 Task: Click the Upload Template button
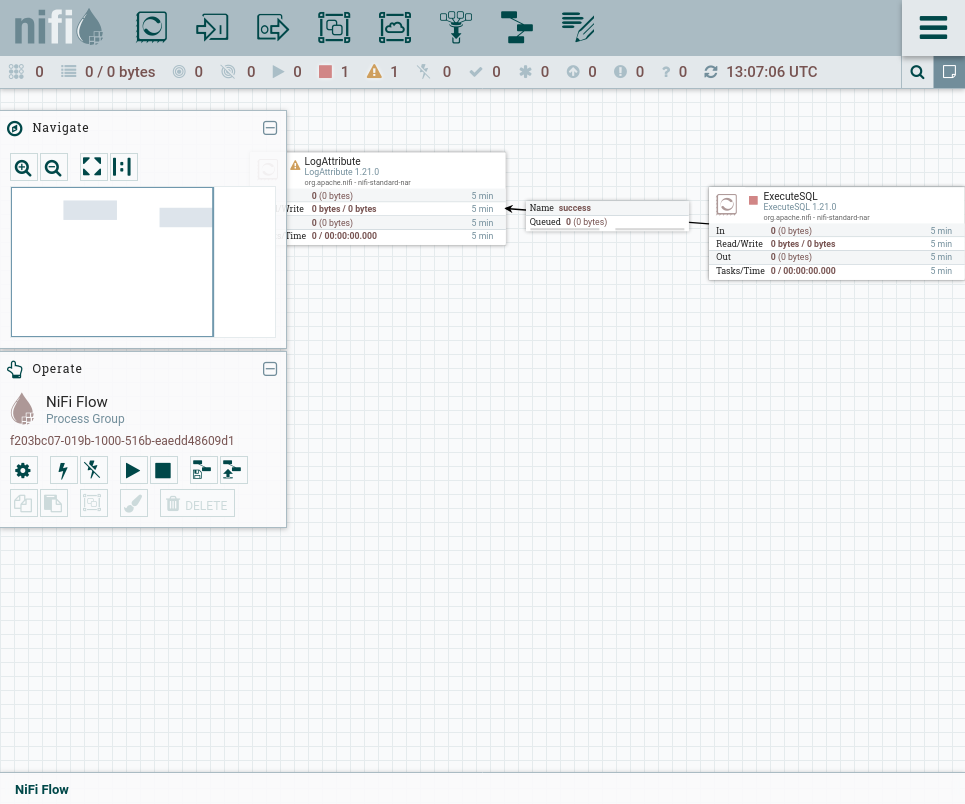click(233, 471)
